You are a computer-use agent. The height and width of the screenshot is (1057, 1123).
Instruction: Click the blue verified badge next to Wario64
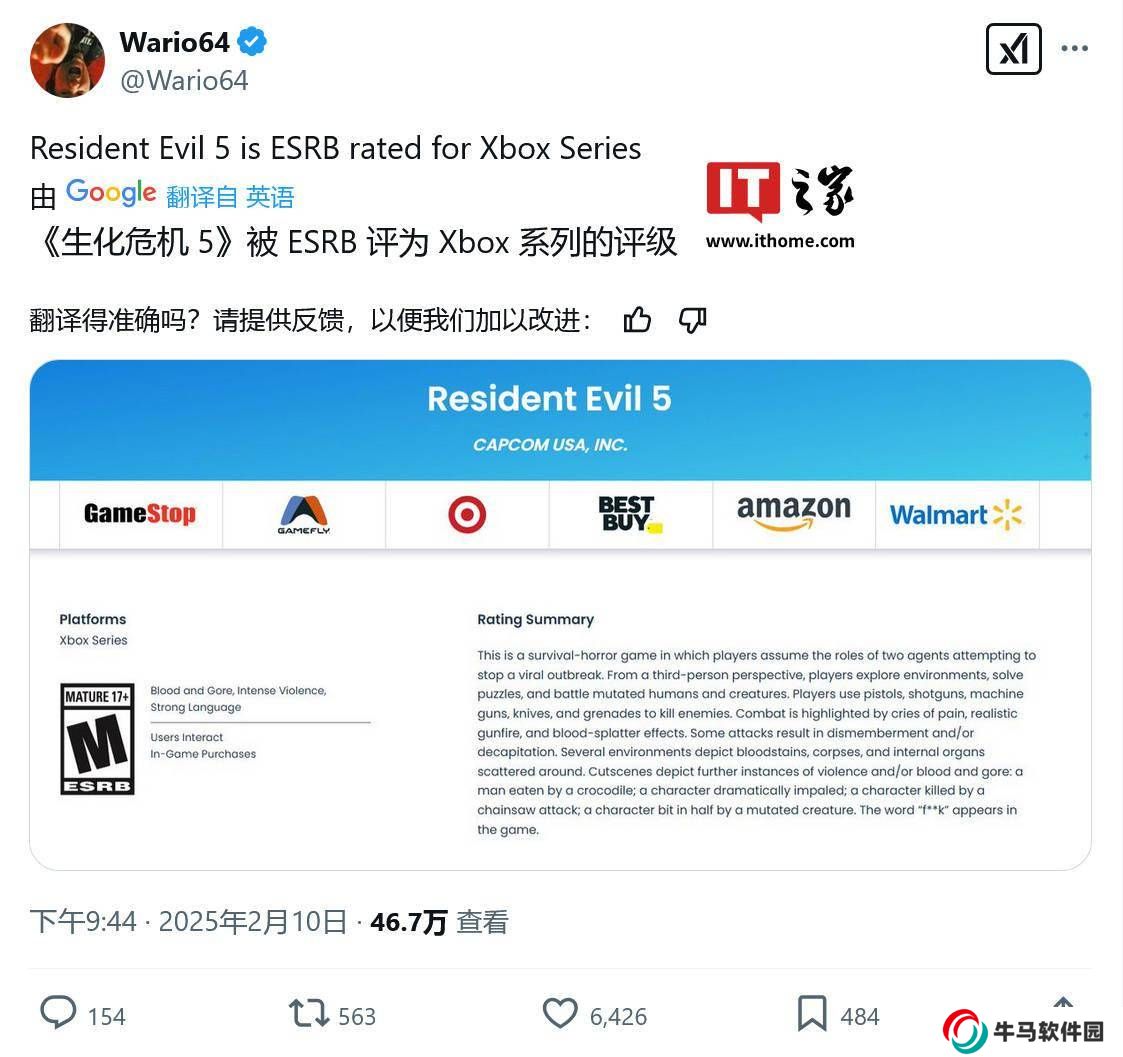[x=251, y=42]
